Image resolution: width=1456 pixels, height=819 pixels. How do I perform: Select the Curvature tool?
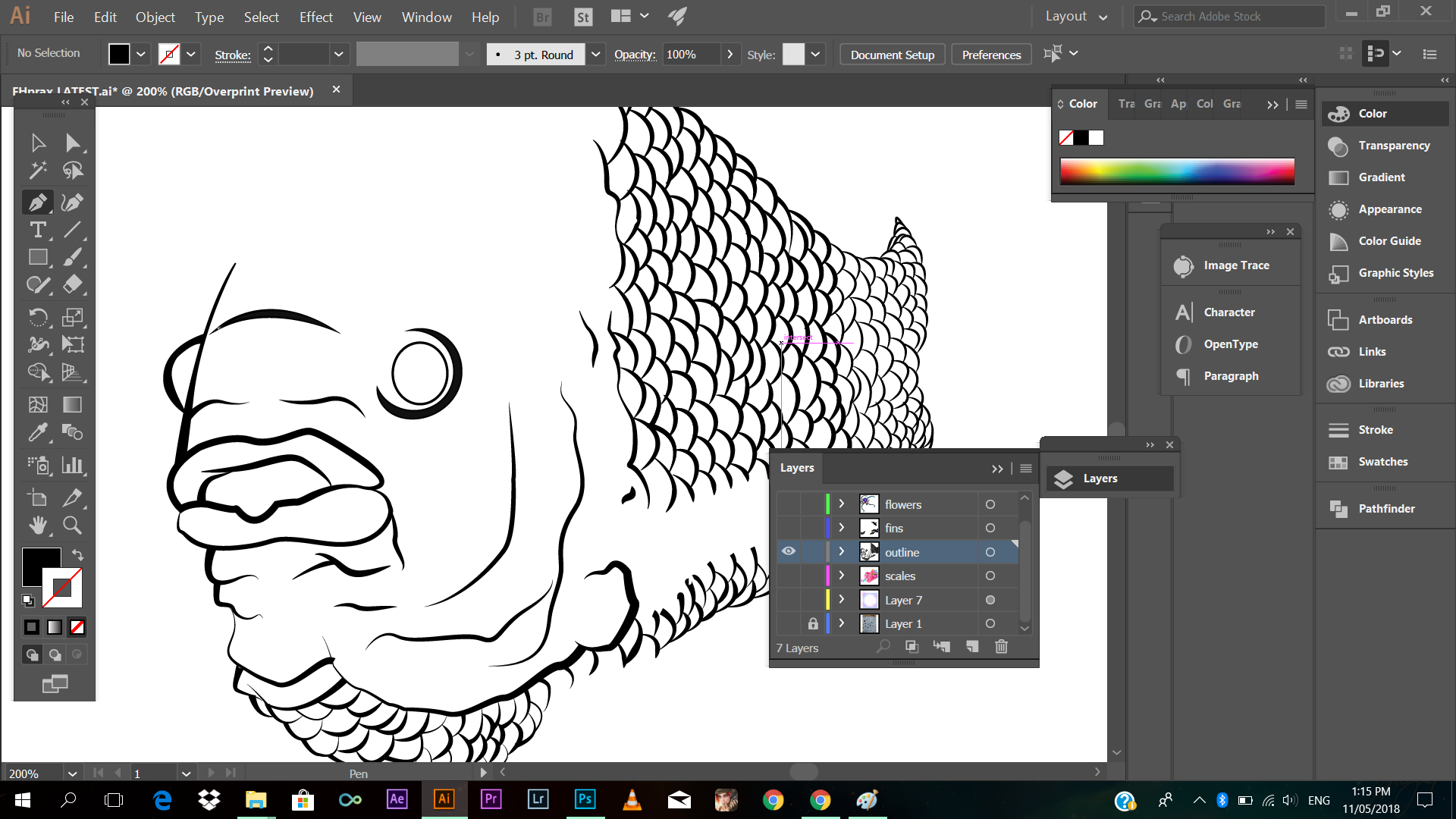(73, 202)
